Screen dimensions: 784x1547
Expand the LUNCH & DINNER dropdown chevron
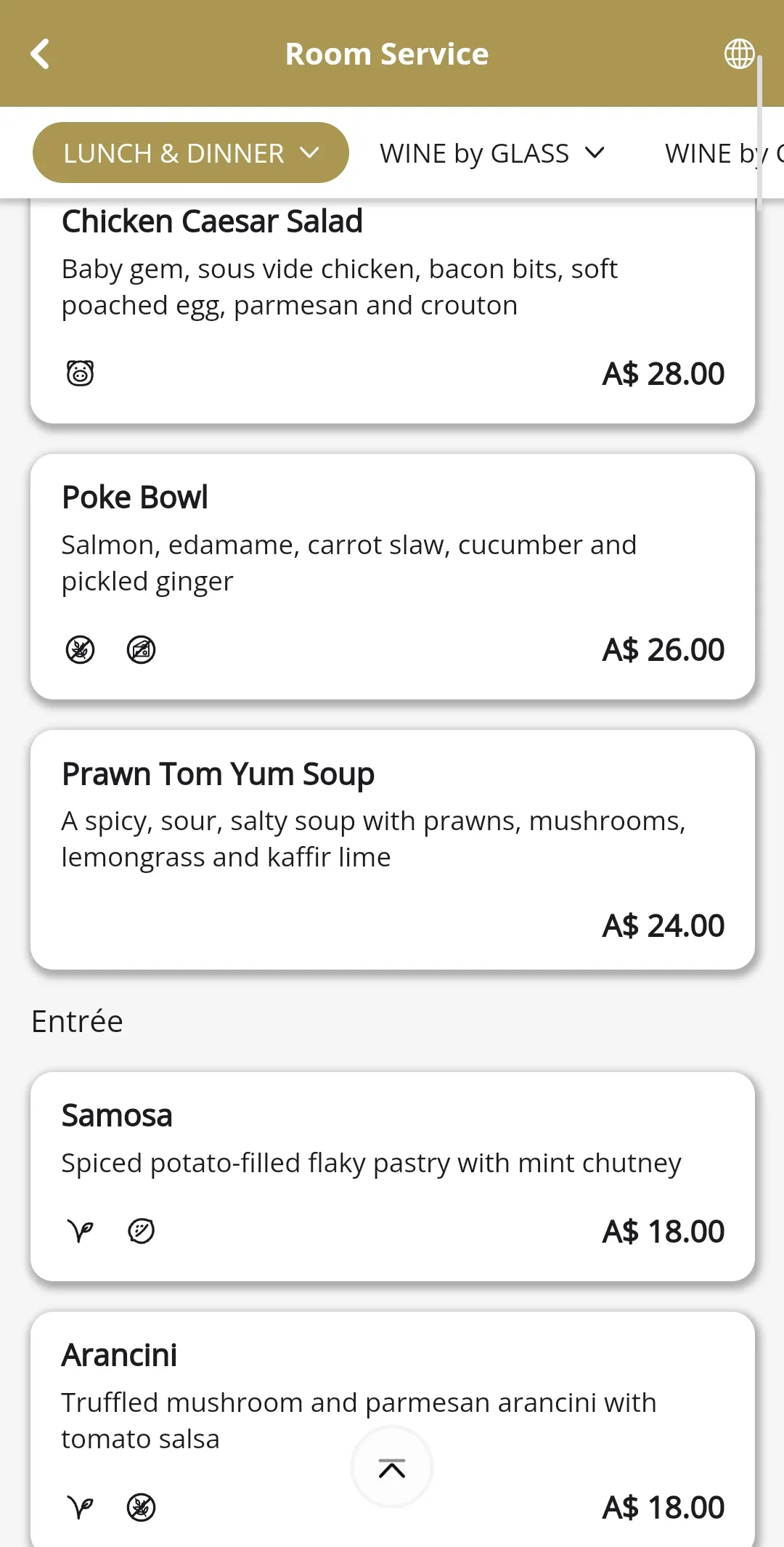tap(310, 153)
